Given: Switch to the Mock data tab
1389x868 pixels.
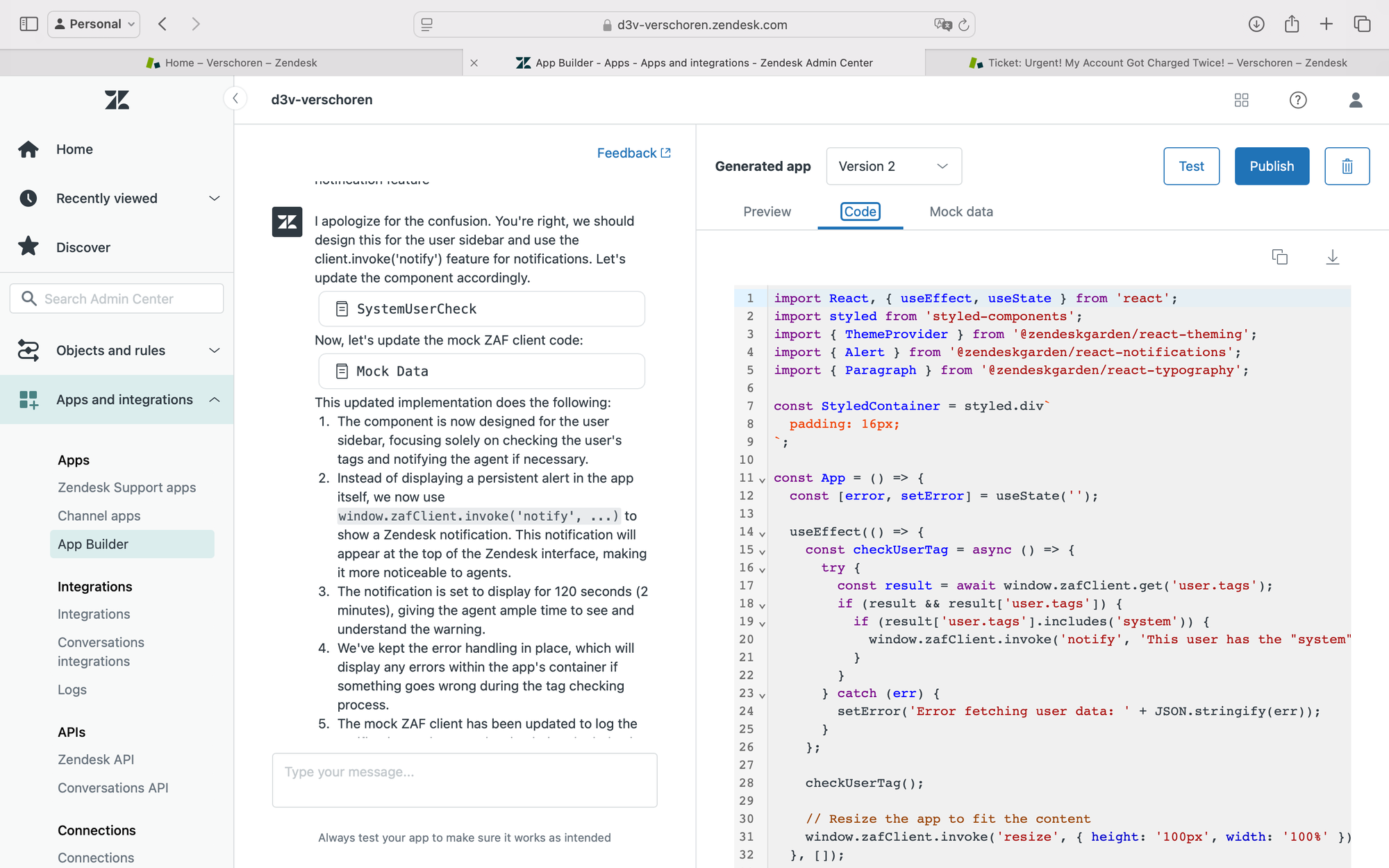Looking at the screenshot, I should click(961, 212).
